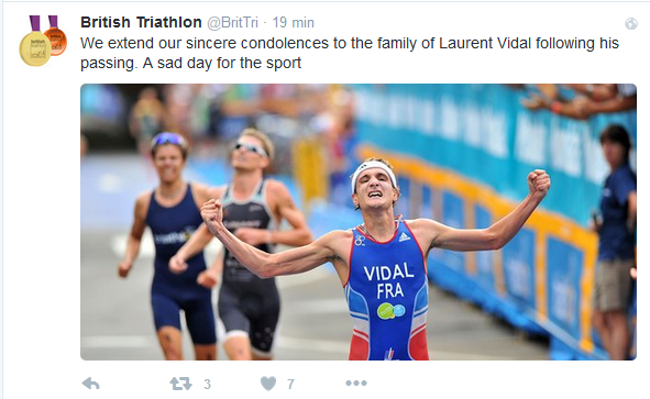Click Vidal's white headband in photo

[374, 173]
